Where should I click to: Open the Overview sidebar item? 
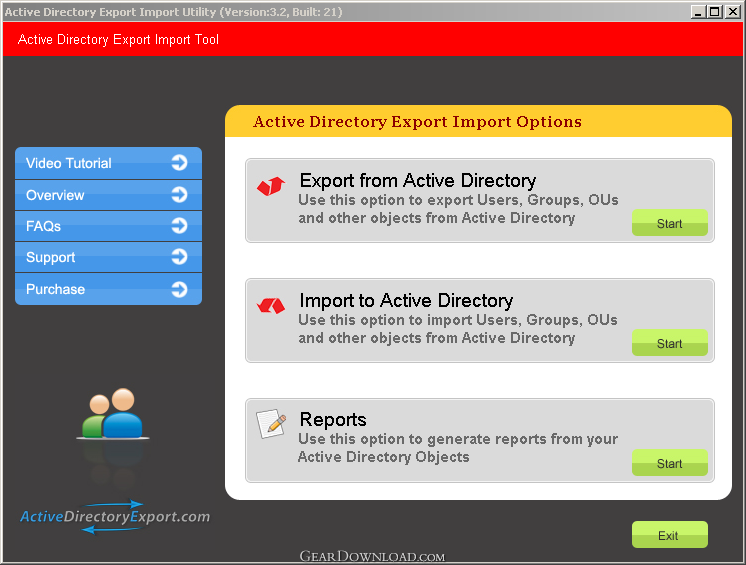pos(108,195)
